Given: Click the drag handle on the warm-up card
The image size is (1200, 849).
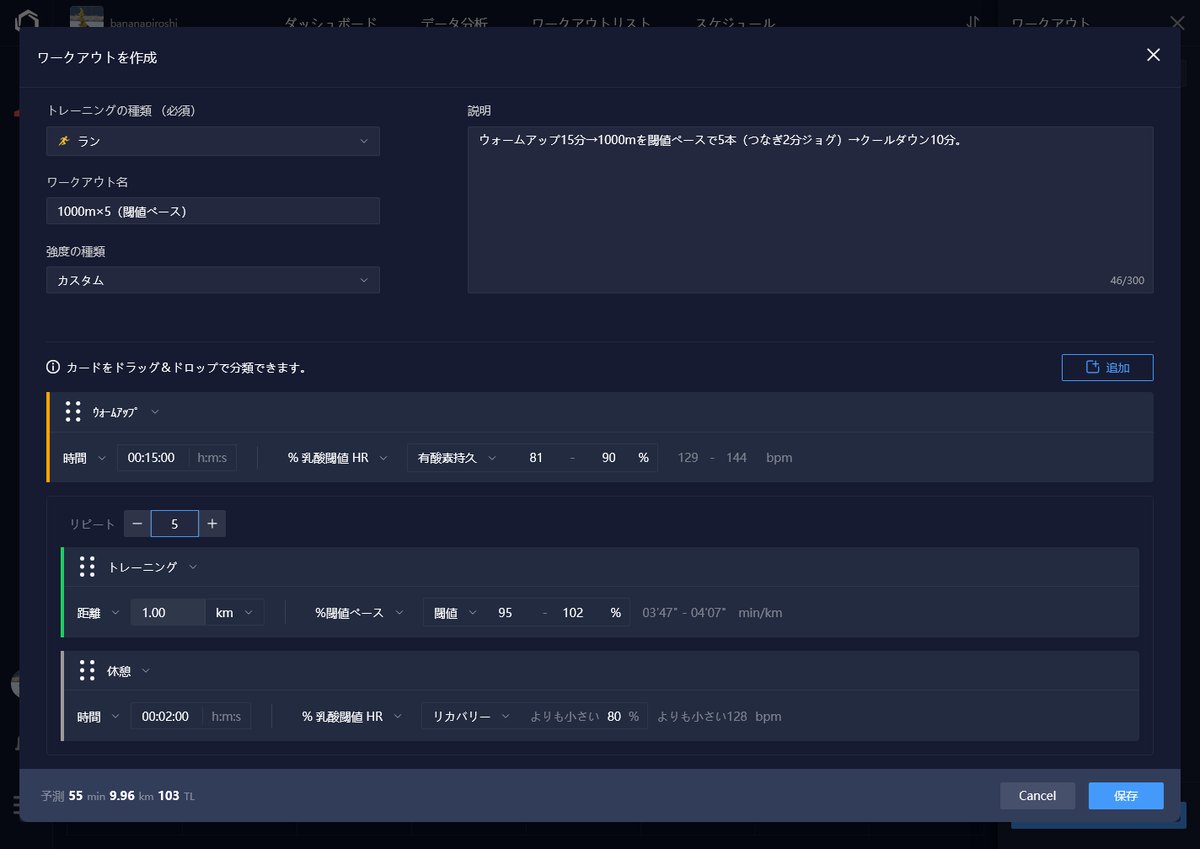Looking at the screenshot, I should pyautogui.click(x=73, y=412).
